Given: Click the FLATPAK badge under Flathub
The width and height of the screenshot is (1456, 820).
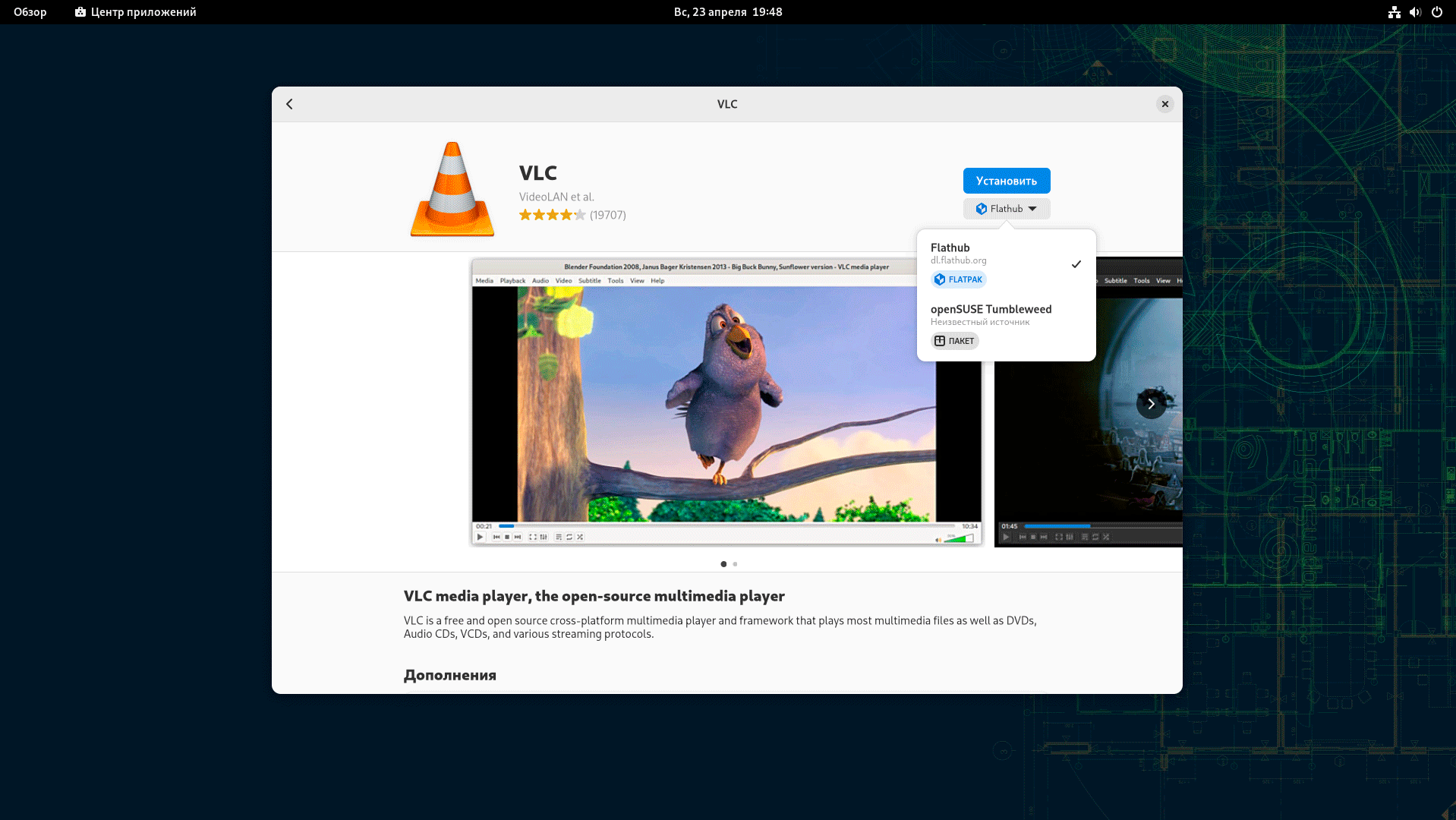Looking at the screenshot, I should [x=958, y=279].
